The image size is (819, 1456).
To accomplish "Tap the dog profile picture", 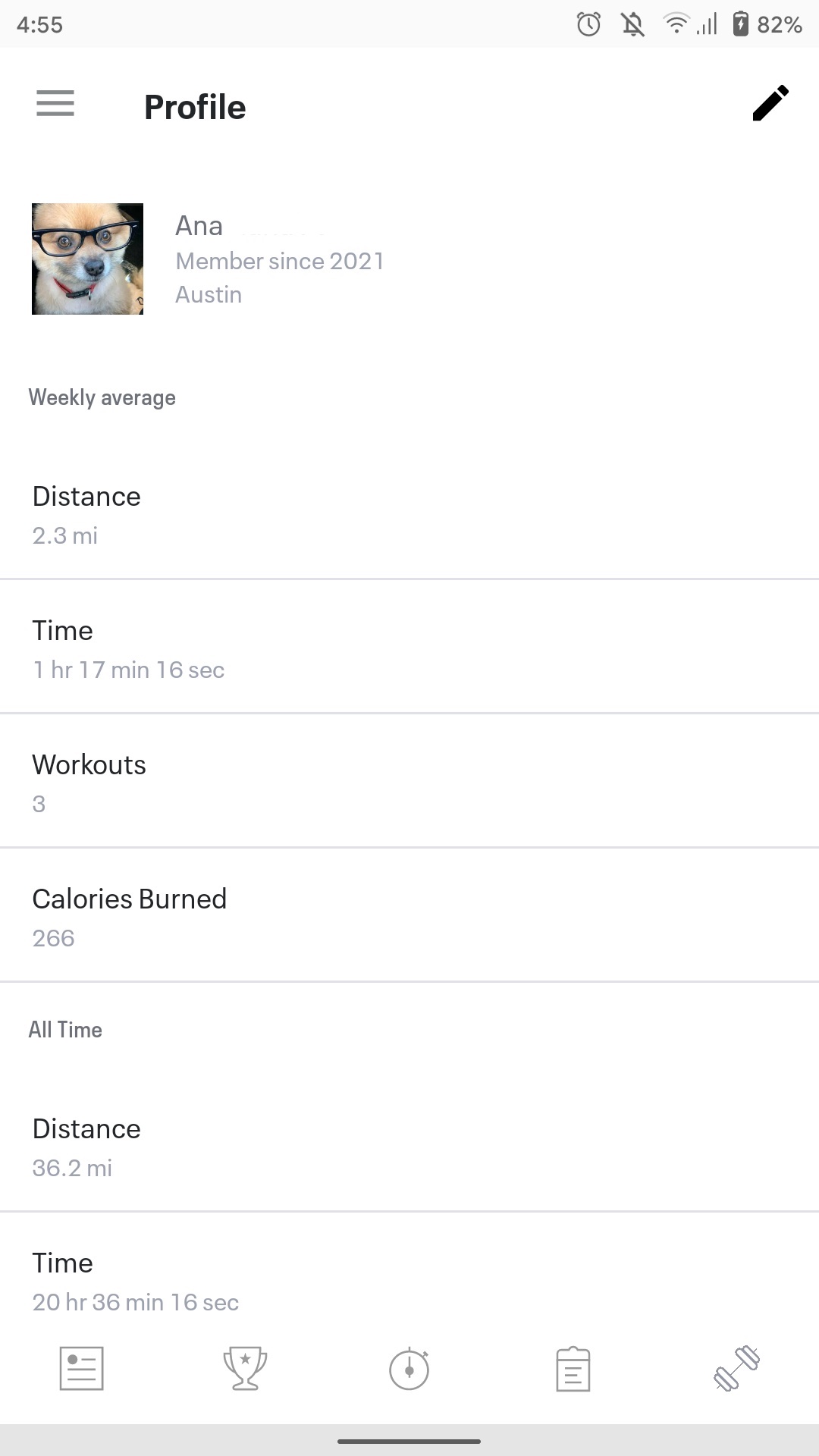I will tap(87, 259).
